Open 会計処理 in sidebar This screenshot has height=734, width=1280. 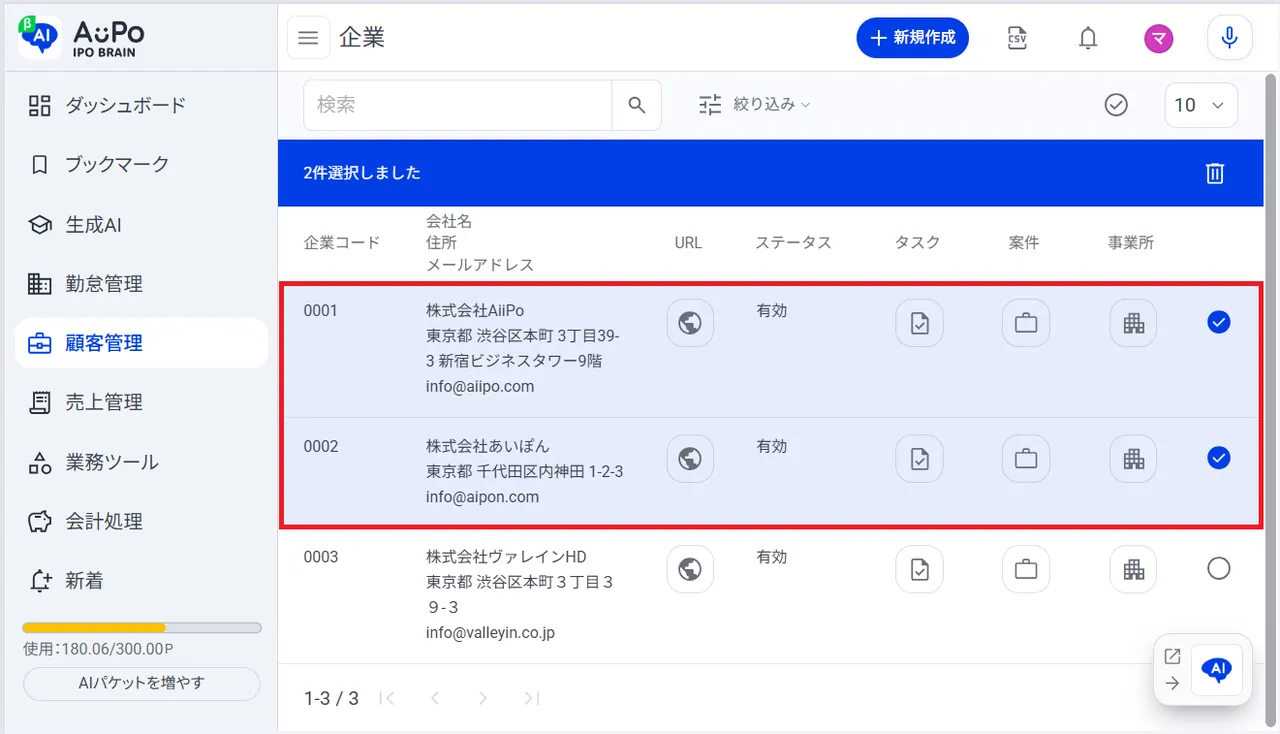(x=141, y=521)
